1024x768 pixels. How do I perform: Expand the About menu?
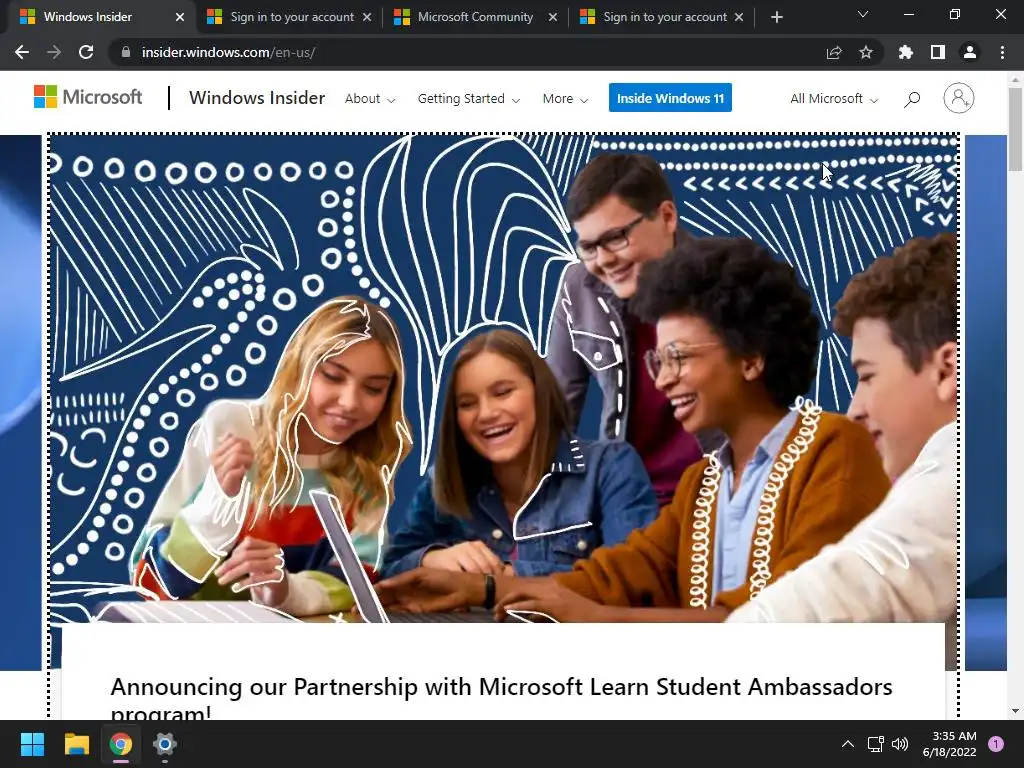point(370,99)
